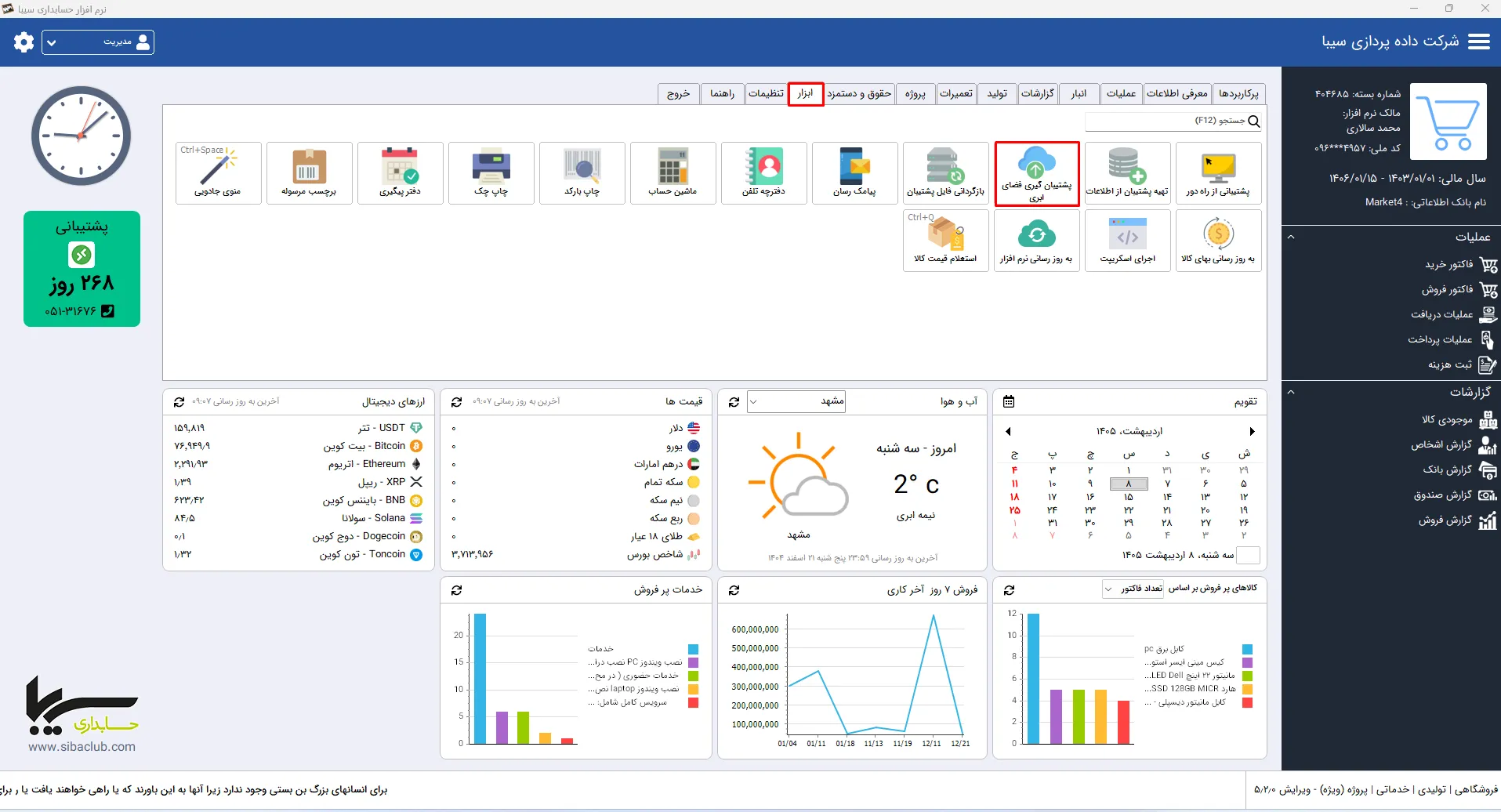This screenshot has width=1501, height=812.
Task: Run the software update (به روز رسانی نرم افزار) icon
Action: point(1036,241)
